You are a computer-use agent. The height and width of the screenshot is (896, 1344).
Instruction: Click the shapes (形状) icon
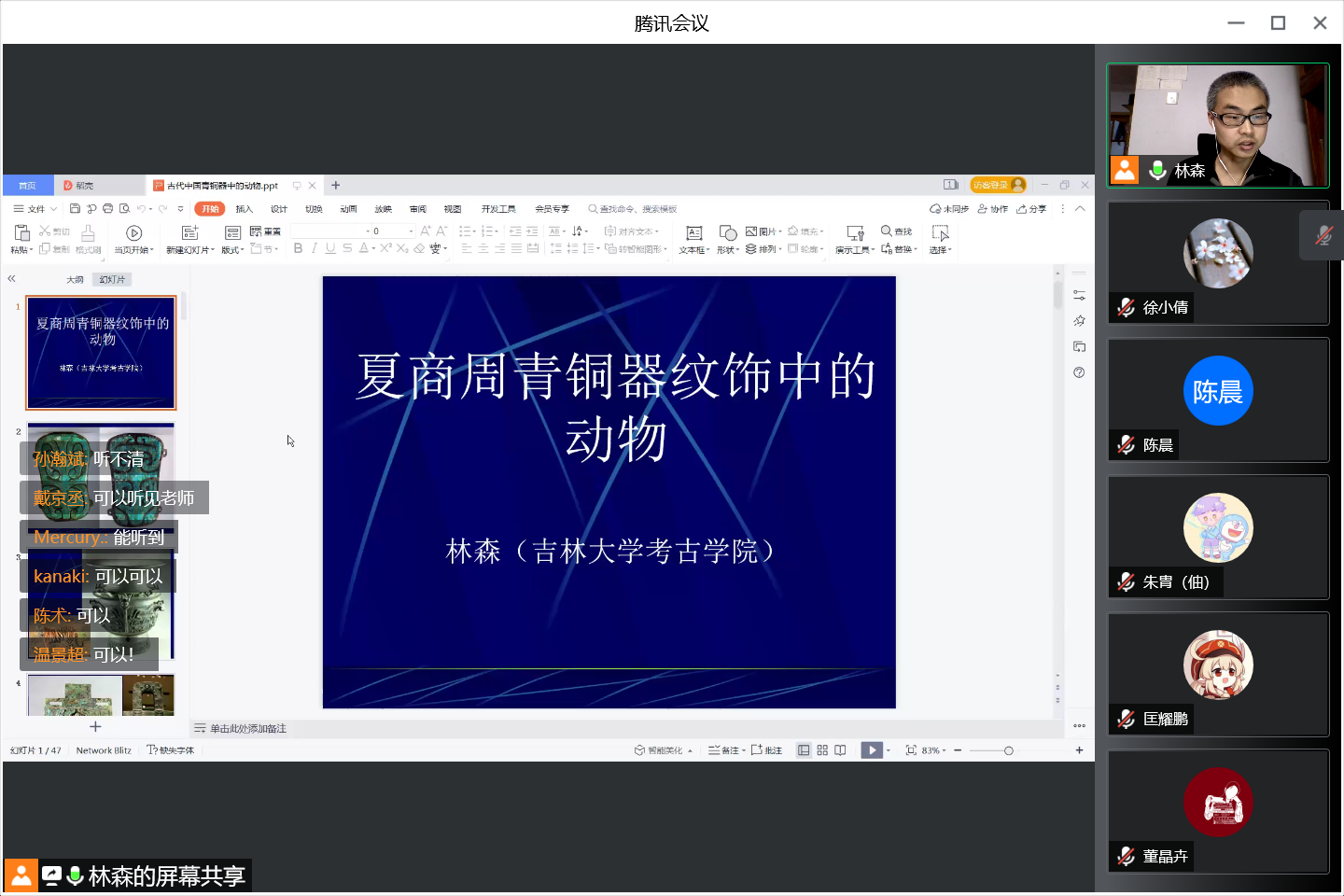(728, 233)
